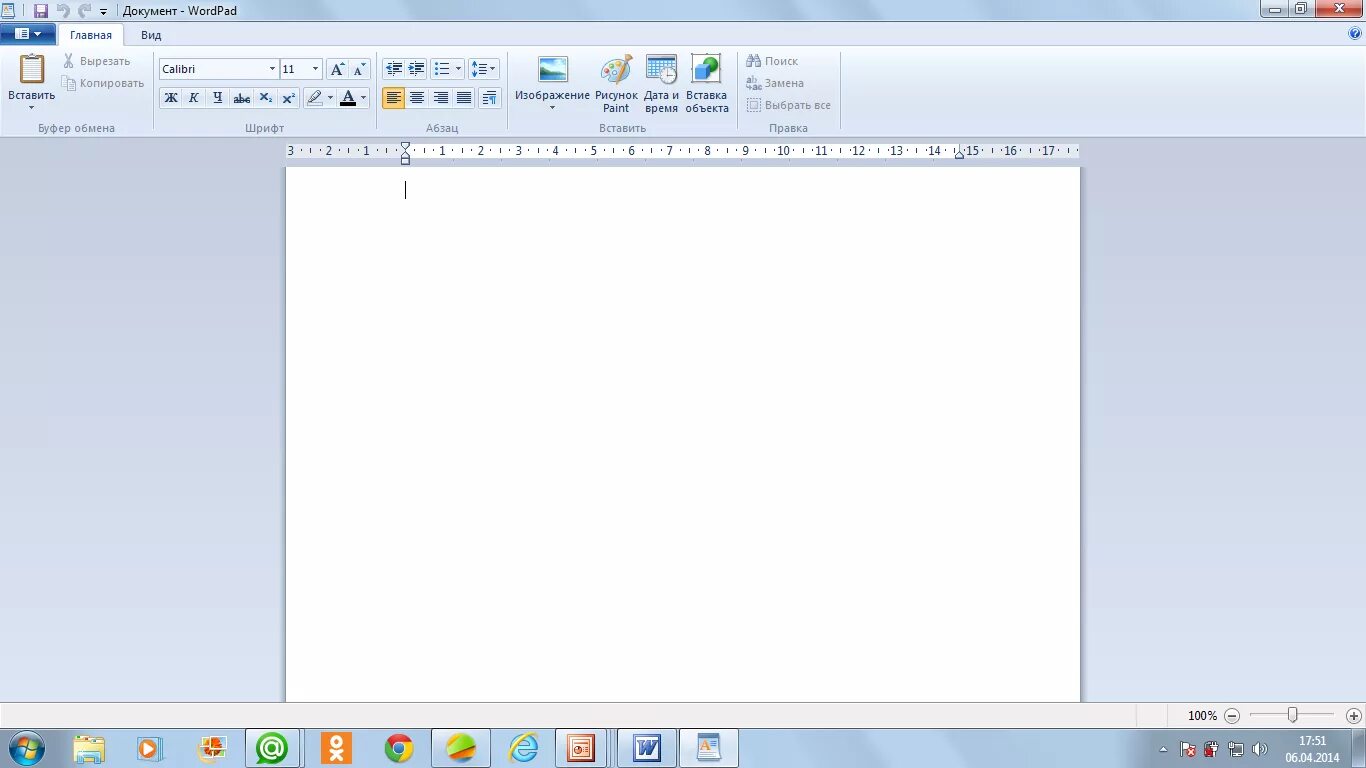The width and height of the screenshot is (1366, 768).
Task: Click the left indent marker on ruler
Action: coord(405,153)
